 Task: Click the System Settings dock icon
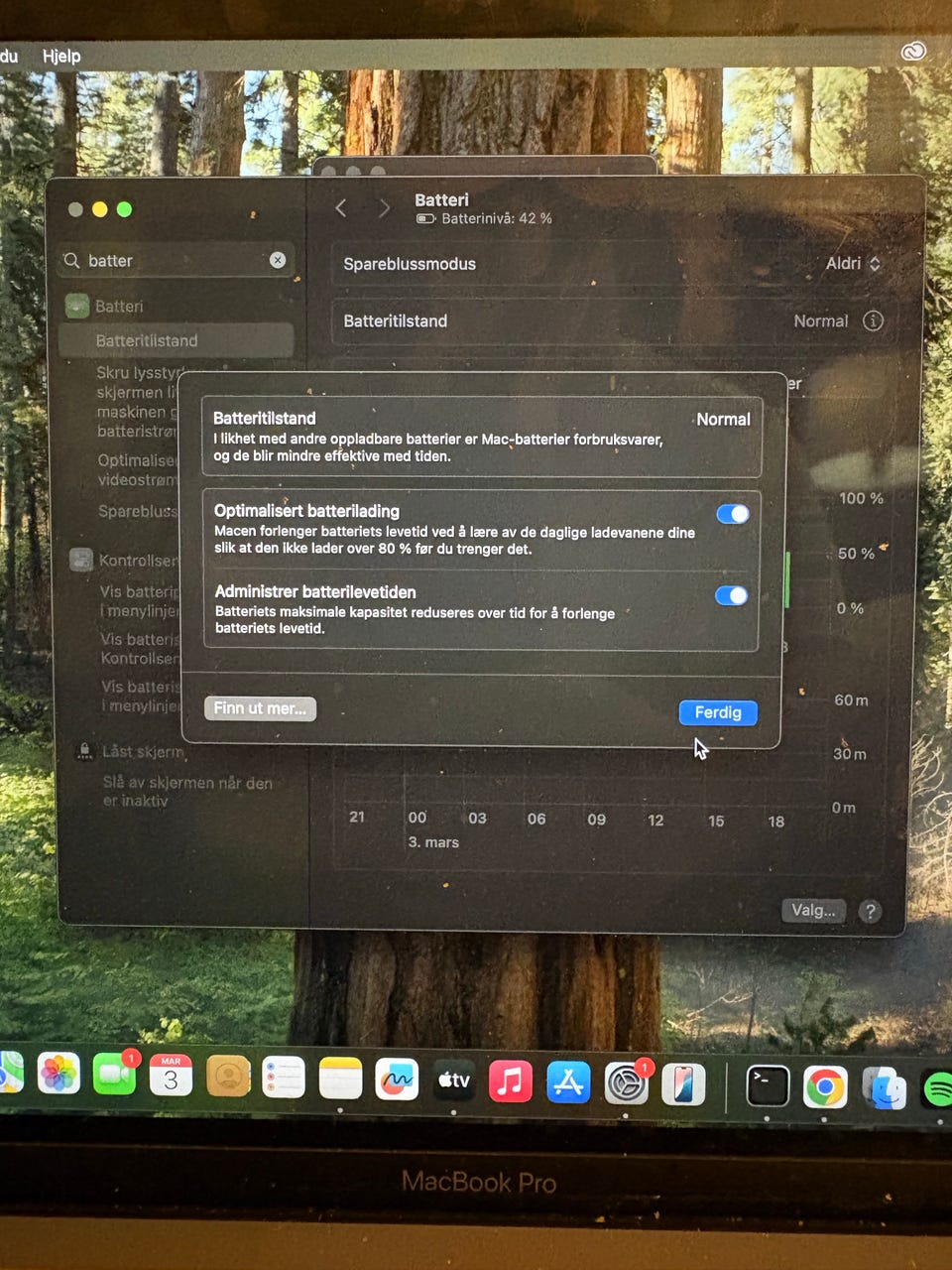tap(626, 1083)
